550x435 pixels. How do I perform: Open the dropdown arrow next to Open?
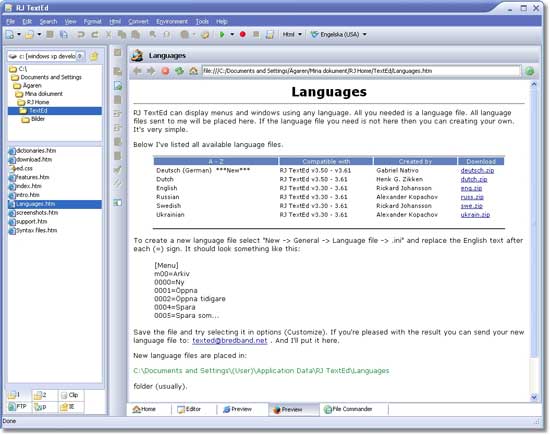coord(39,35)
